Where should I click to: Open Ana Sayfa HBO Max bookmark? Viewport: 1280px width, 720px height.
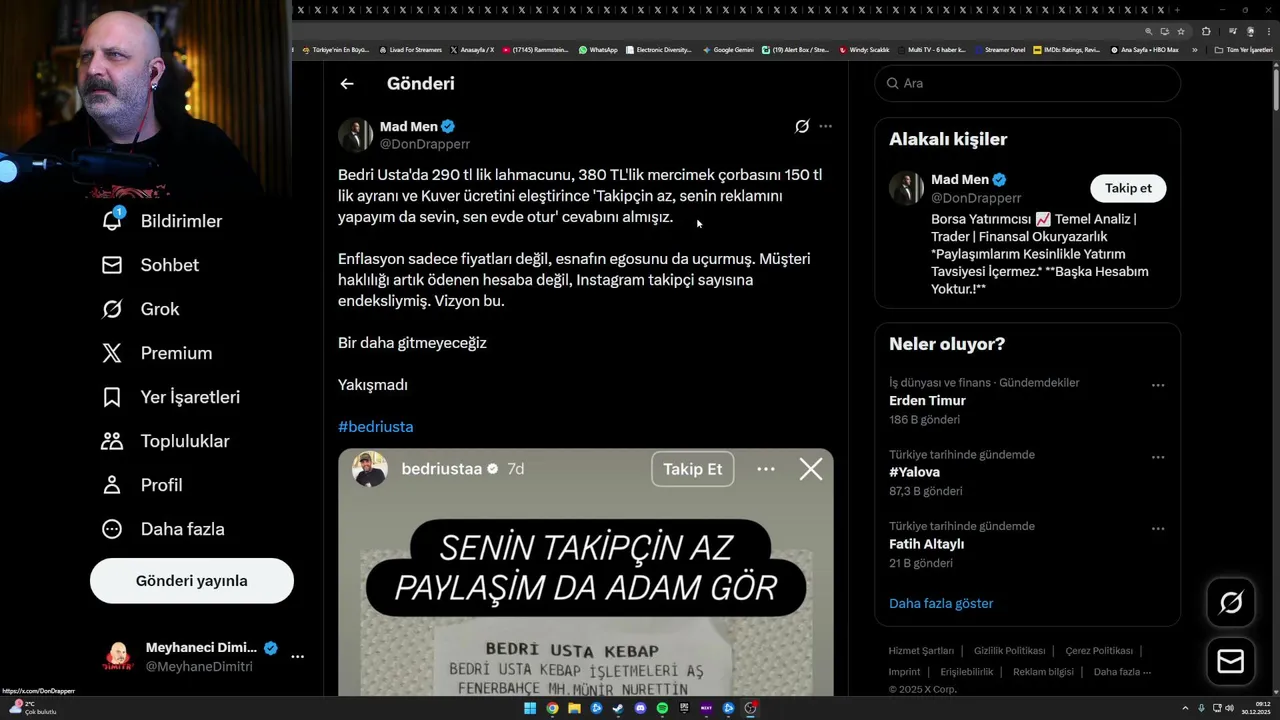pos(1145,50)
